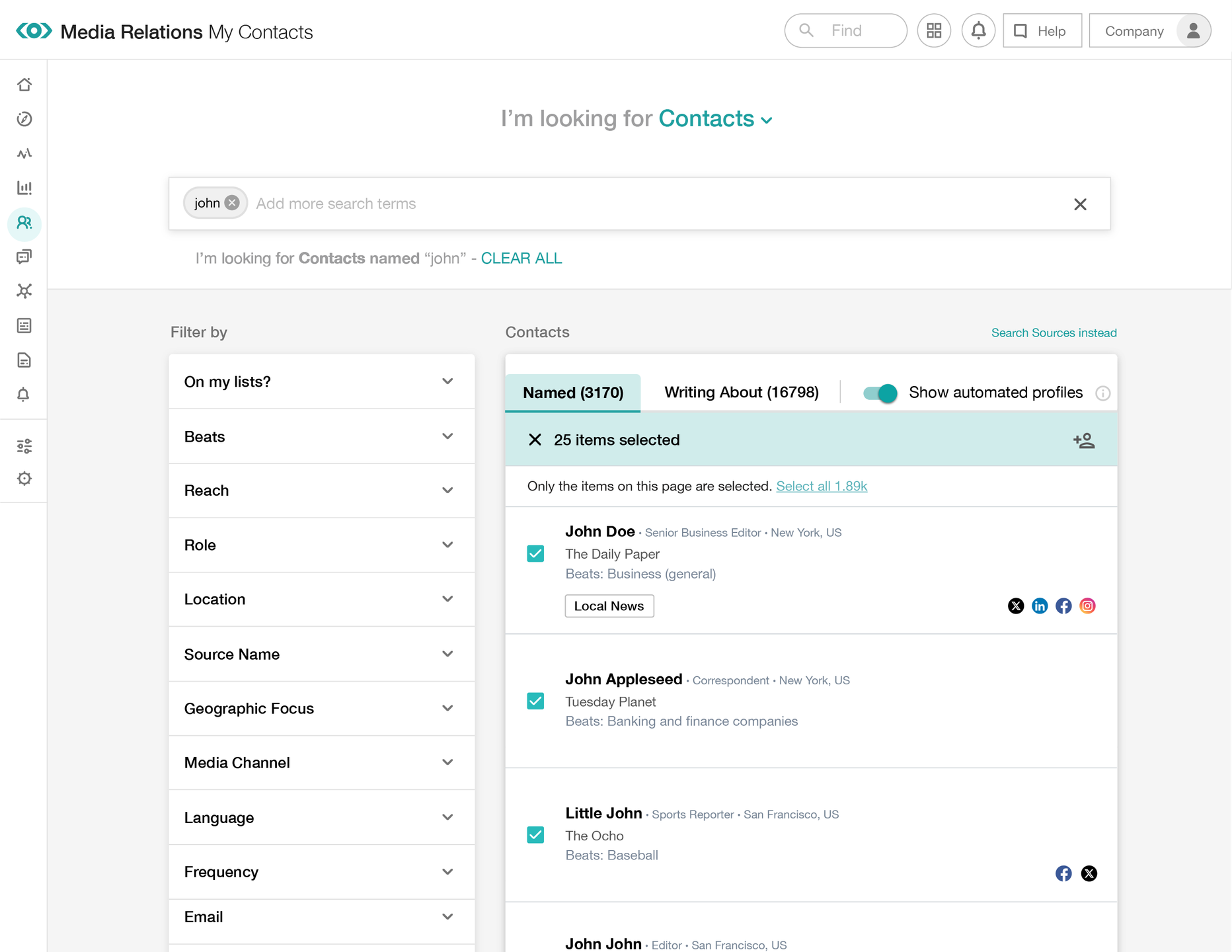1232x952 pixels.
Task: Open Little John's X profile icon
Action: tap(1089, 873)
